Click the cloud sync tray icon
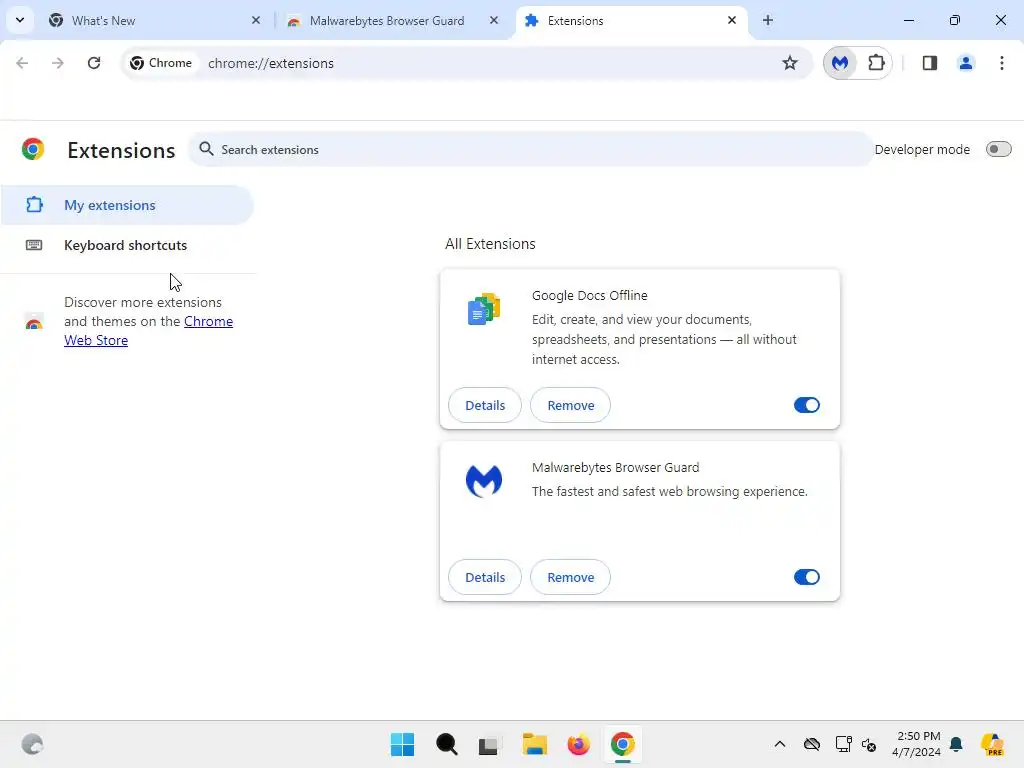The image size is (1024, 768). [x=812, y=744]
